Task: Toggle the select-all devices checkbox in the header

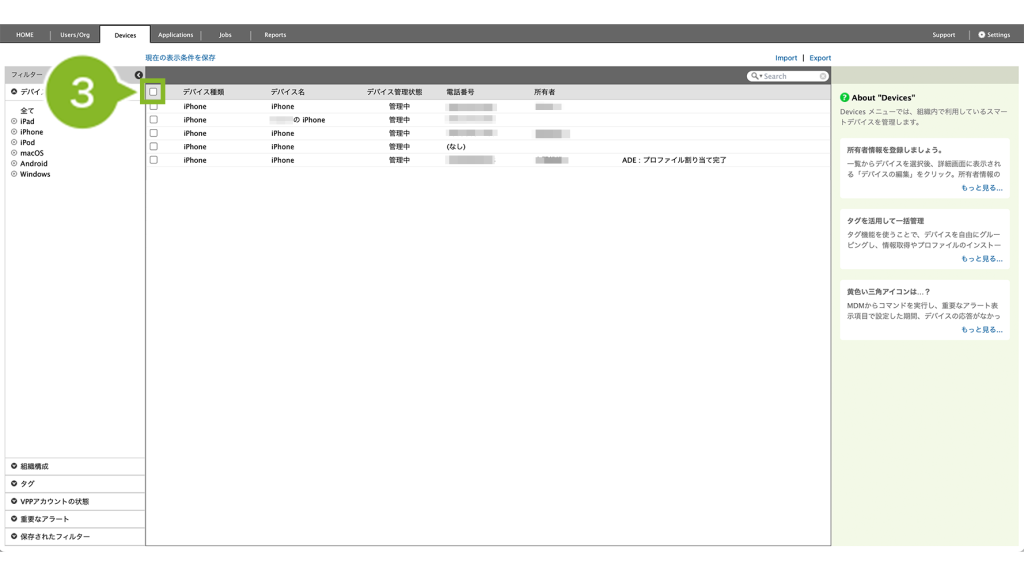Action: (x=153, y=92)
